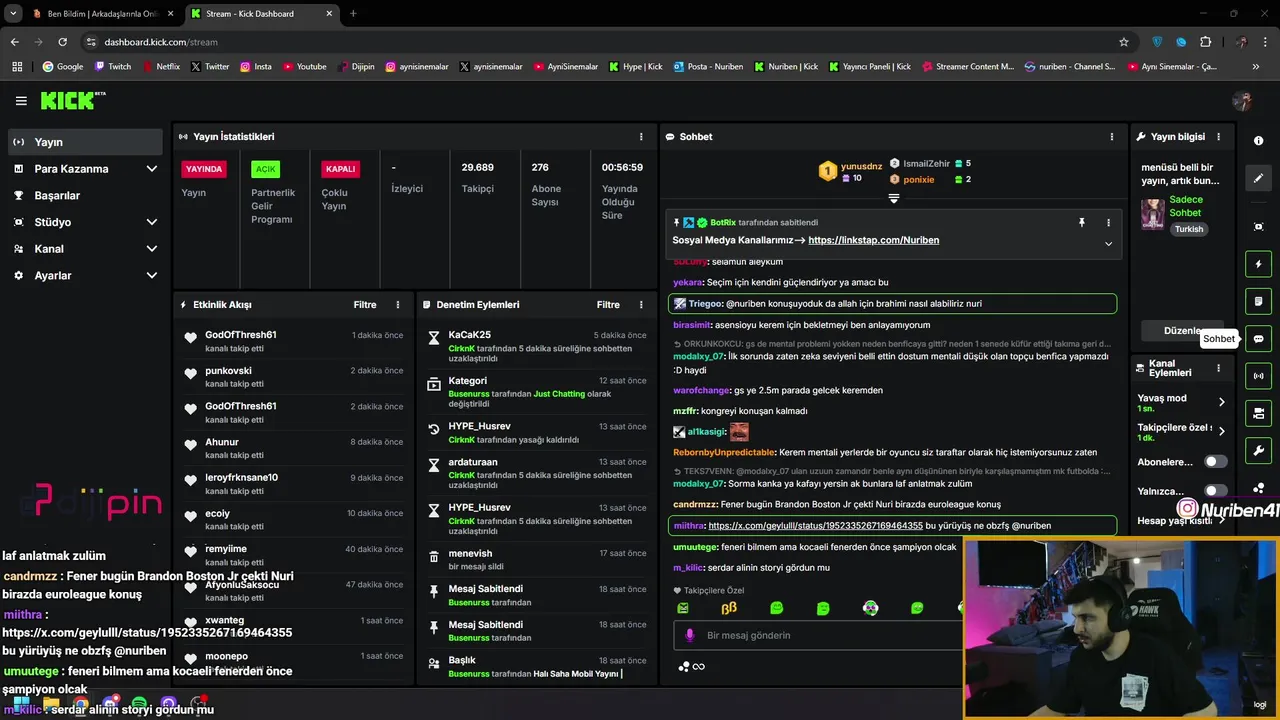Open the info icon in the right toolbar
This screenshot has height=720, width=1280.
pyautogui.click(x=1259, y=141)
